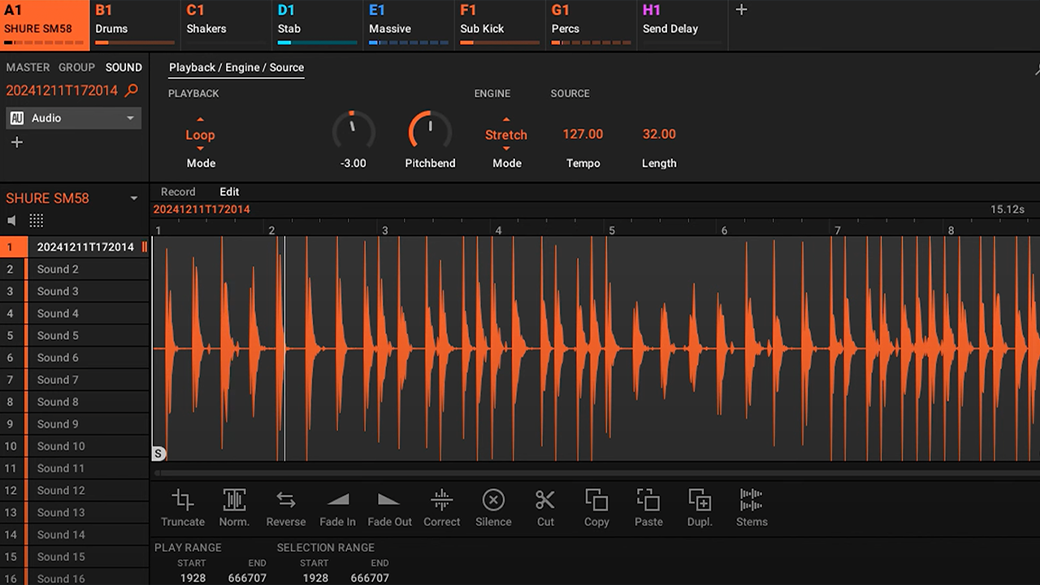
Task: Select Sound 14 slot
Action: tap(74, 534)
